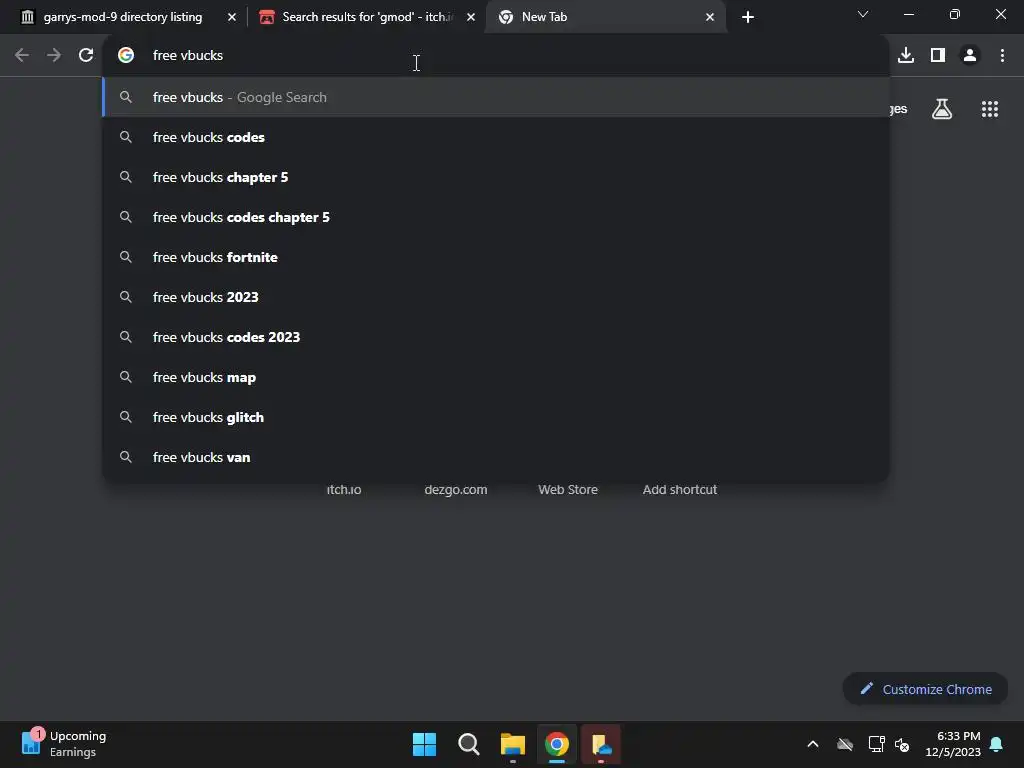Click the browser back arrow
Screen dimensions: 1024x768
22,56
